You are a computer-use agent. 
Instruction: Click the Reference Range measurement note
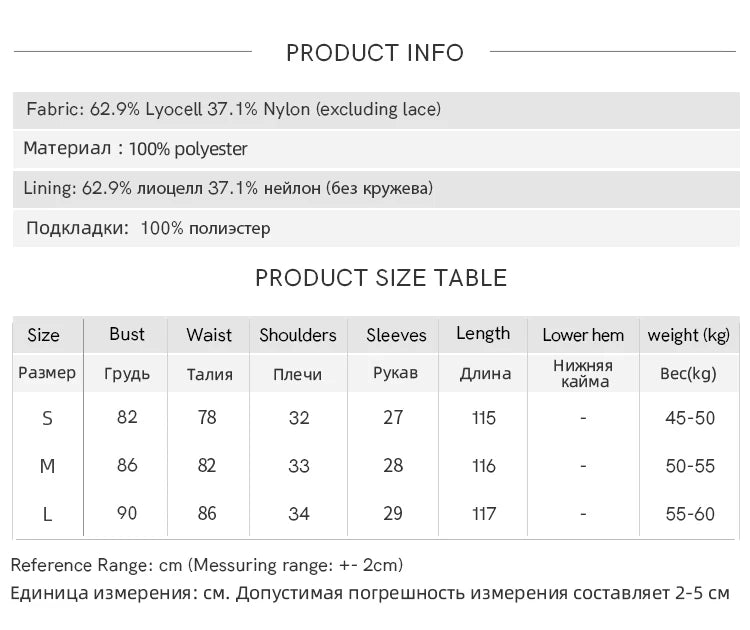click(207, 565)
